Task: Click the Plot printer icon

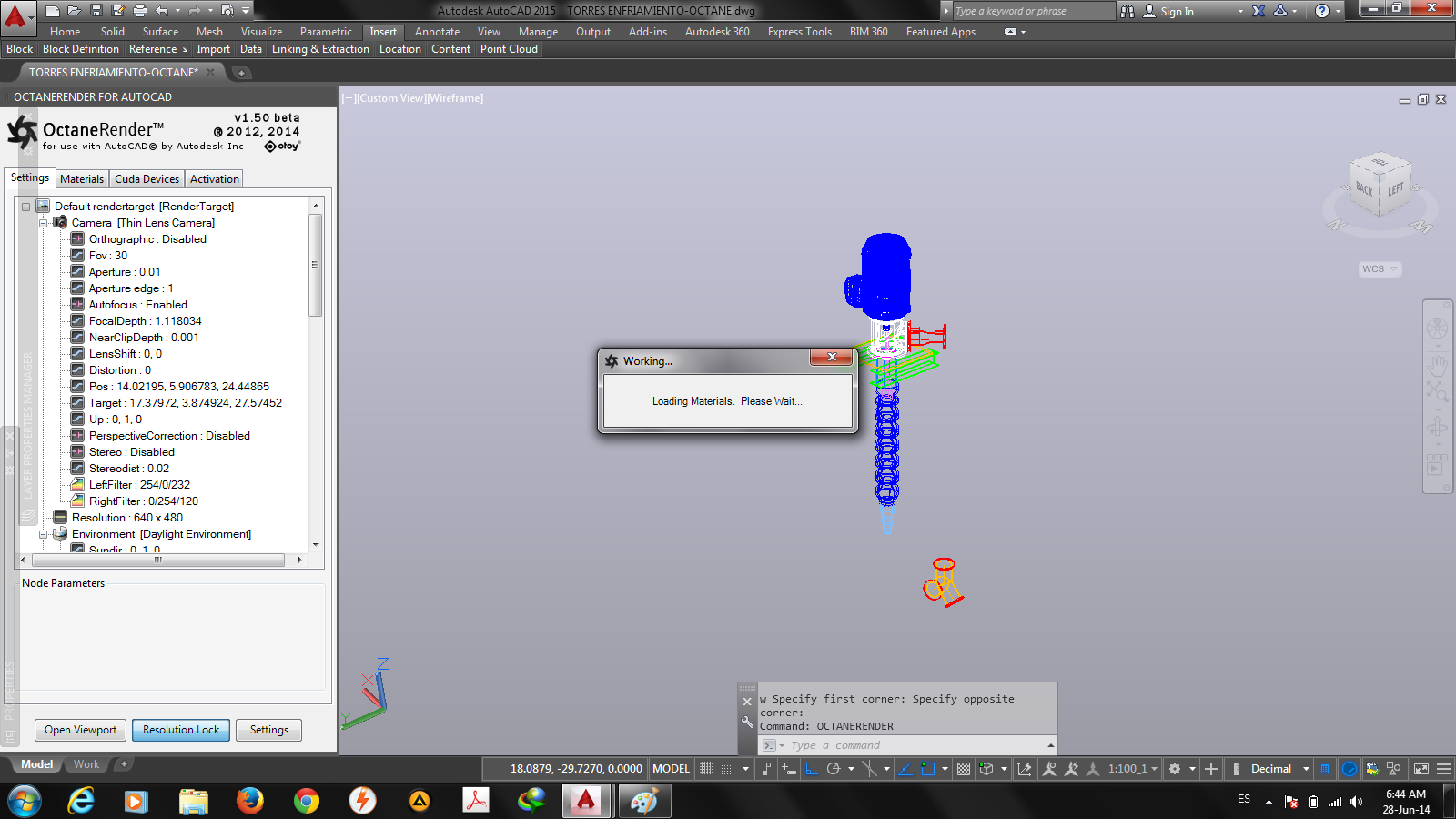Action: 140,11
